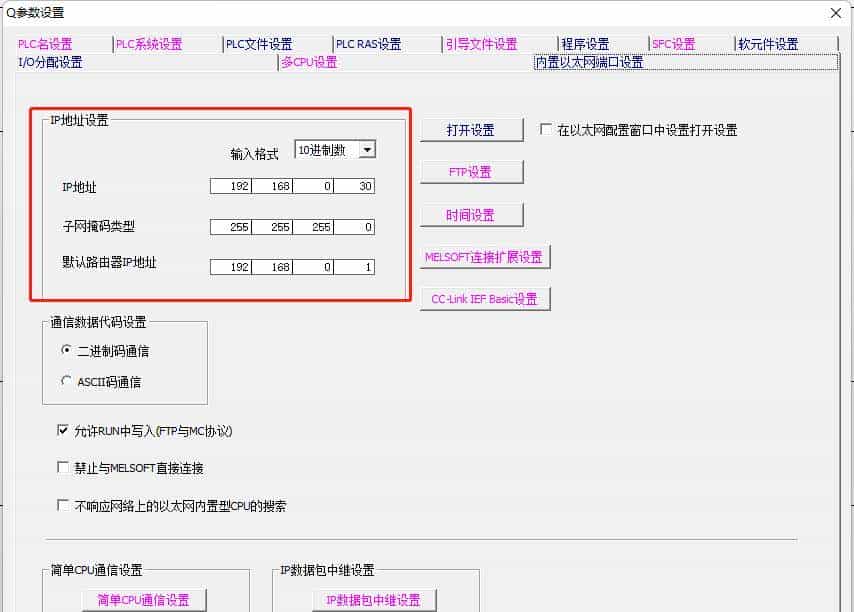
Task: Select the 引导文件设置 tab
Action: click(482, 44)
